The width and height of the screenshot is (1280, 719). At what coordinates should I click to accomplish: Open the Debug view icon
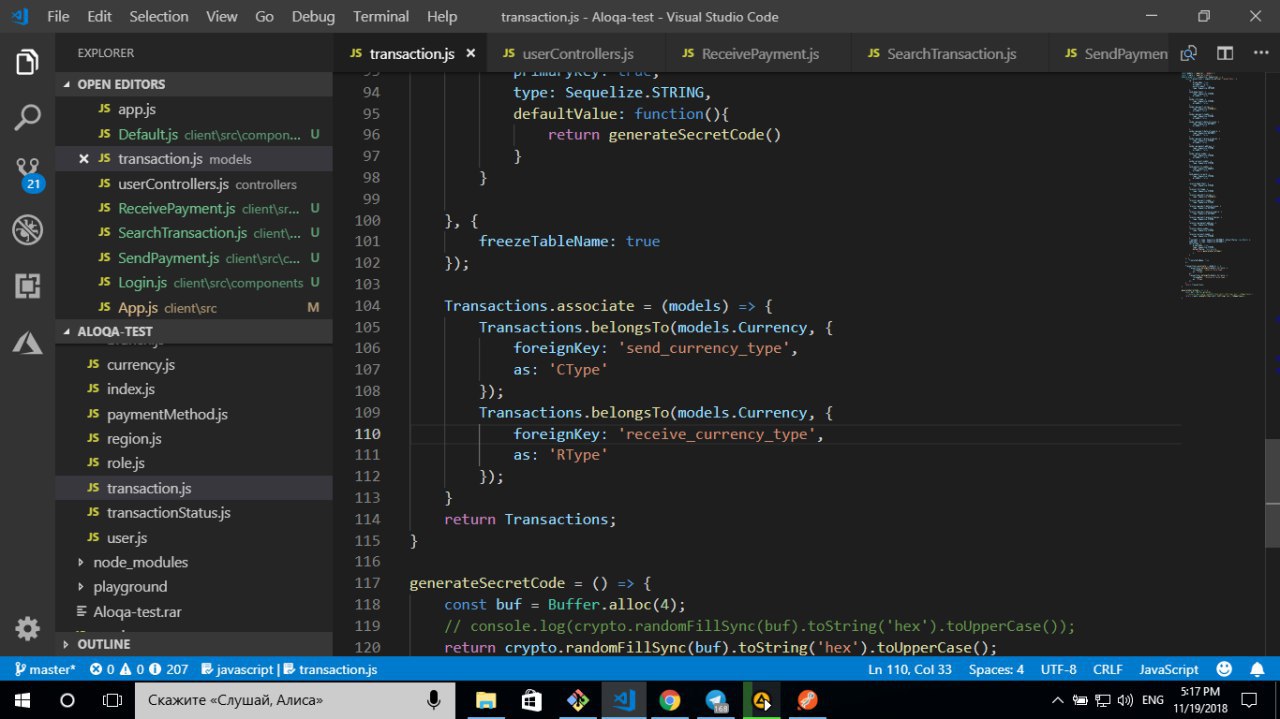pyautogui.click(x=27, y=230)
